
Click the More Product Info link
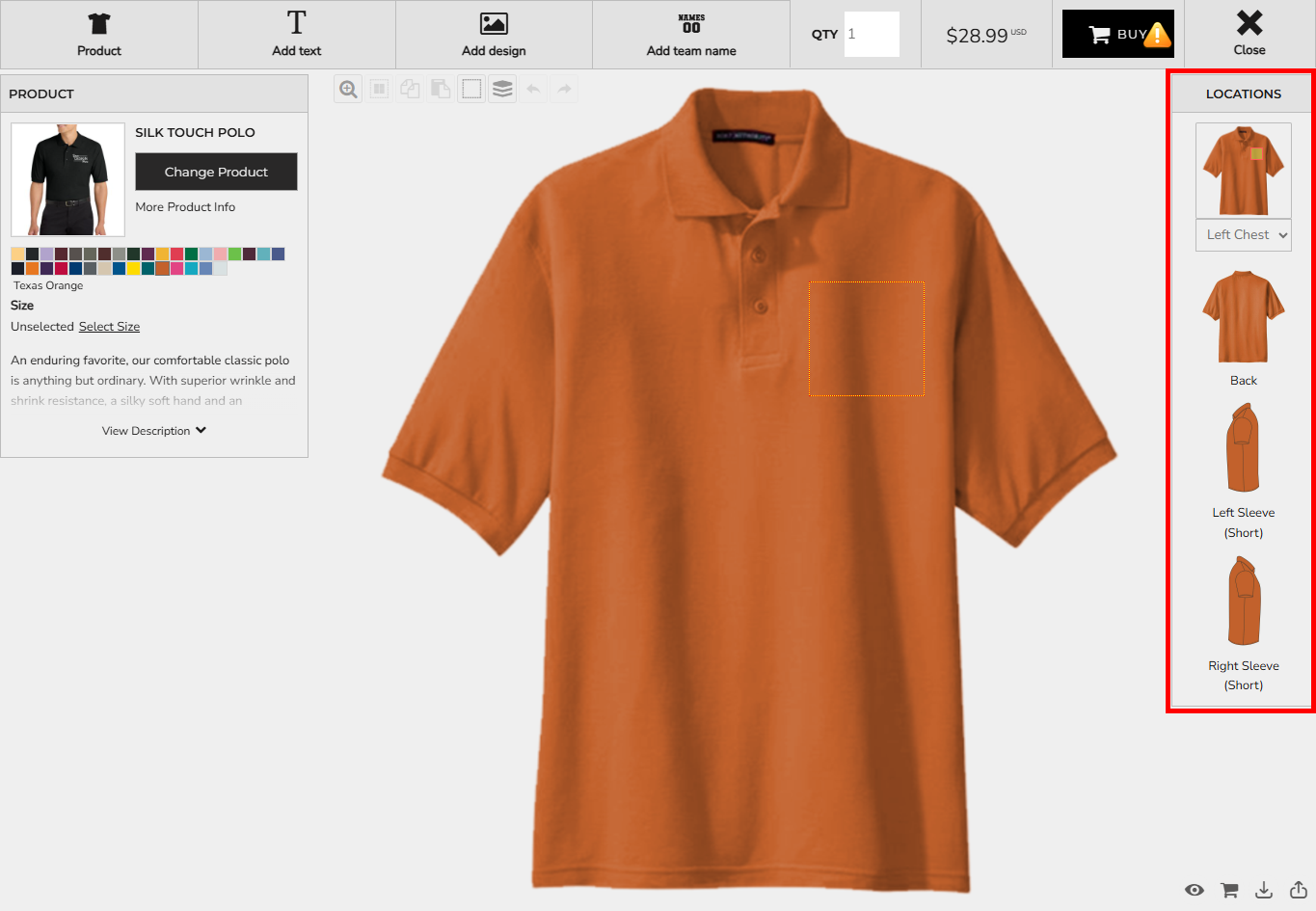[x=185, y=207]
